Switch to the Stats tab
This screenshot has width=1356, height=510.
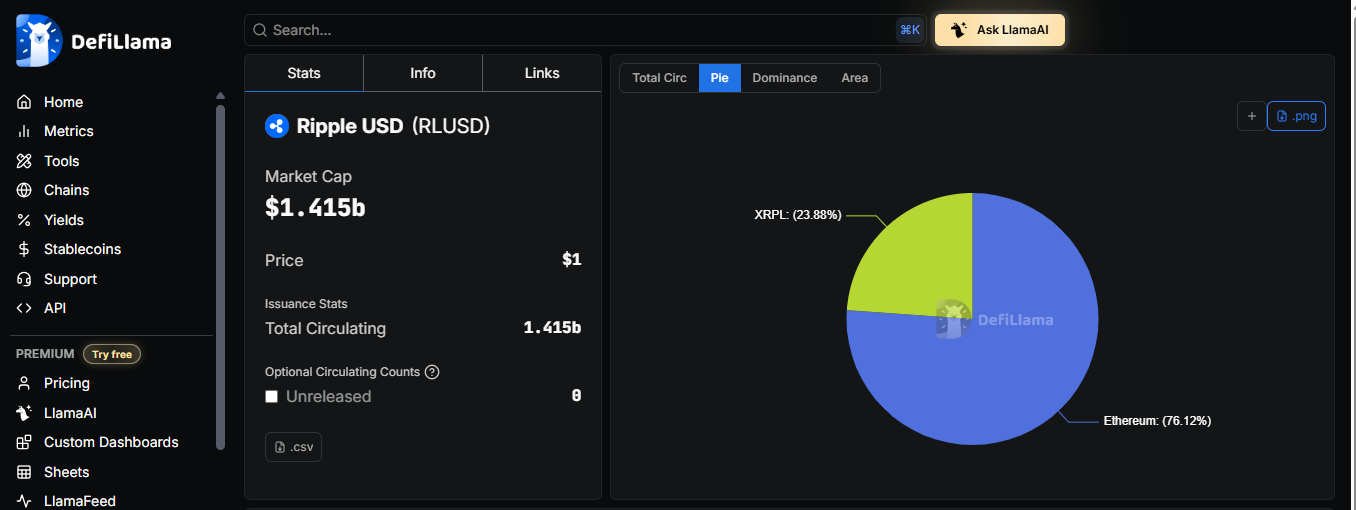[304, 73]
